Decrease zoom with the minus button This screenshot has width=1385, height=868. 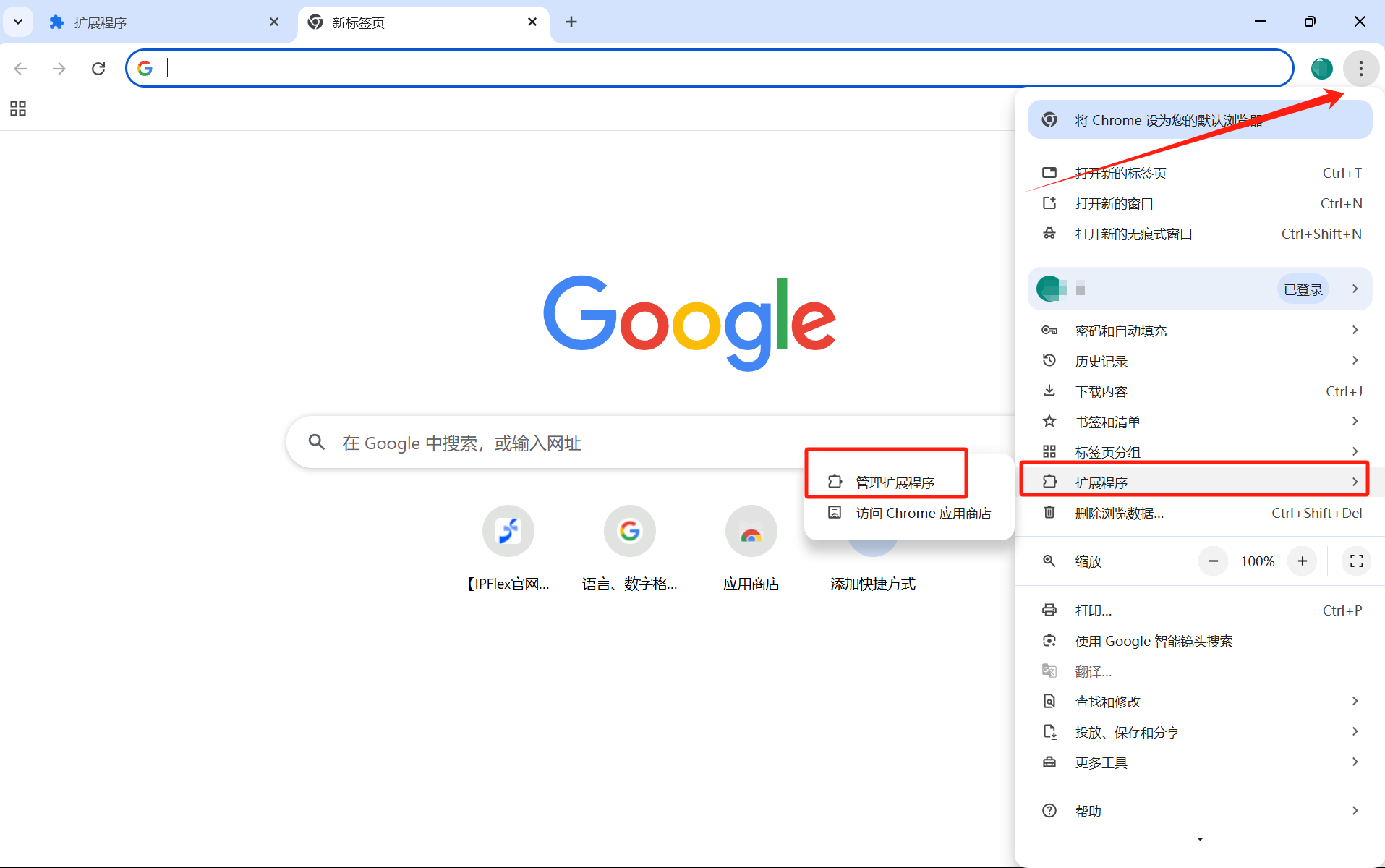(x=1213, y=561)
